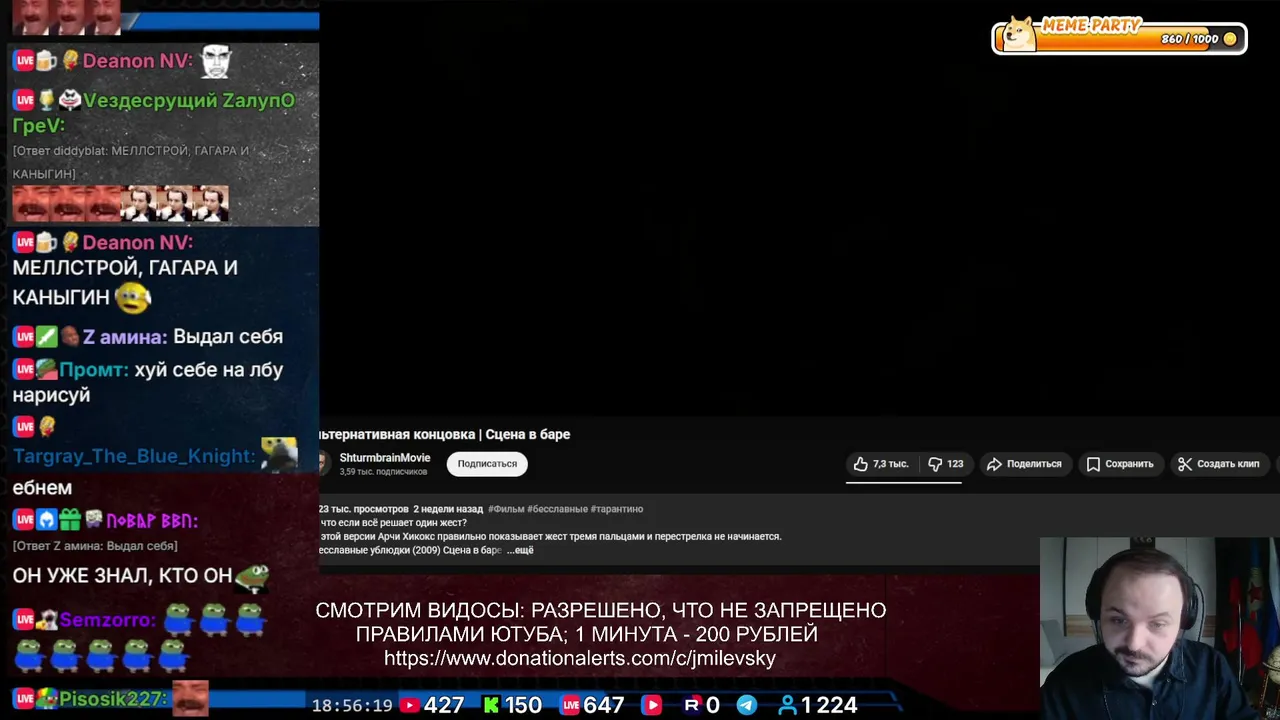Open the ShturmbrainMovie channel name link
Screen dimensions: 1280x720
(385, 458)
